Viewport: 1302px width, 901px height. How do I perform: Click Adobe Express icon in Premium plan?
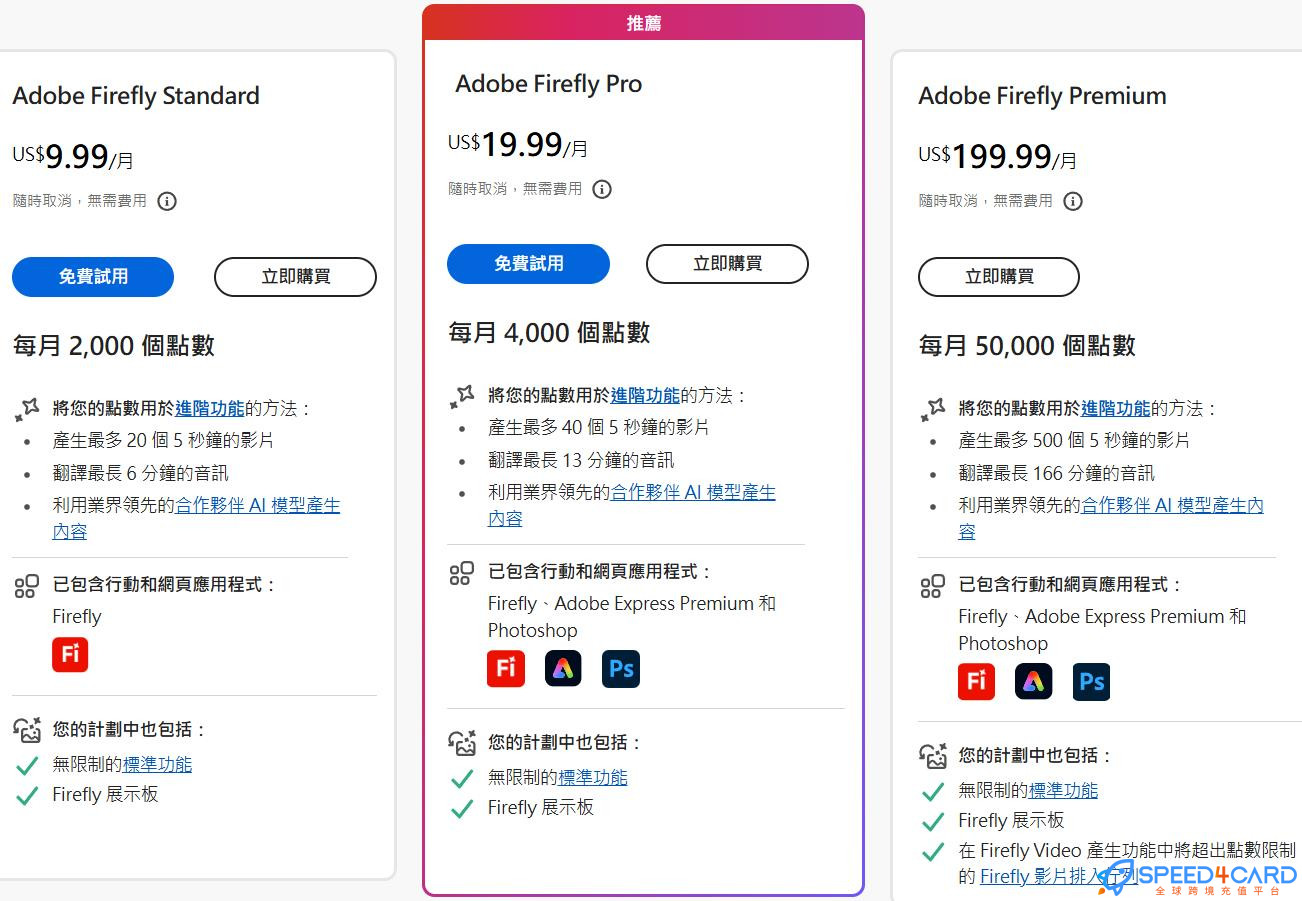tap(1033, 681)
